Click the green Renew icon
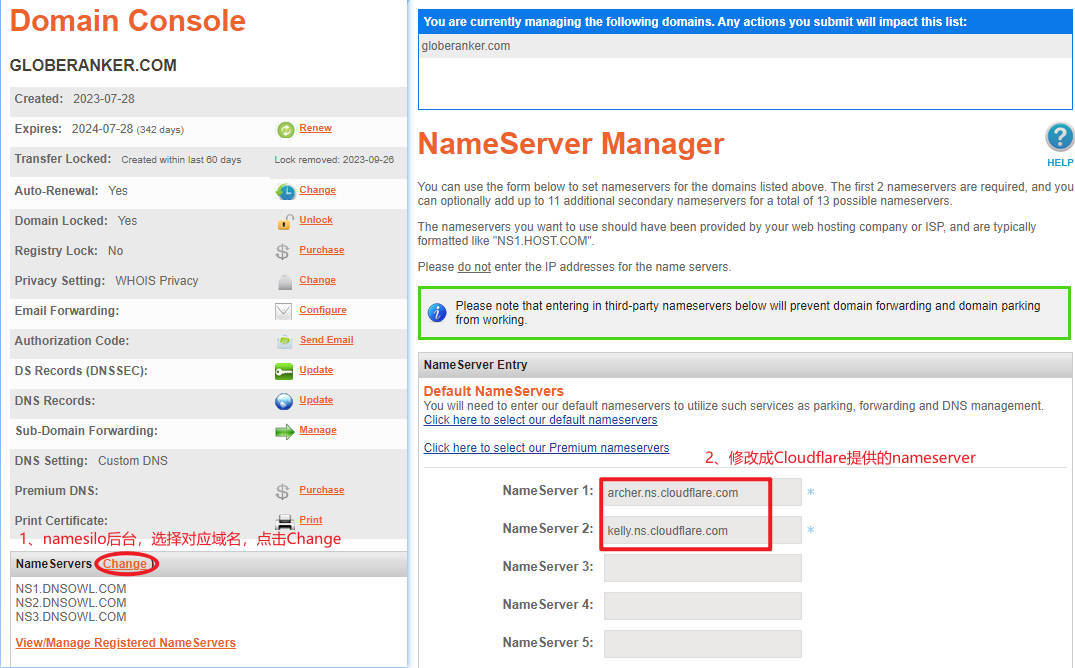The height and width of the screenshot is (668, 1075). pyautogui.click(x=285, y=130)
